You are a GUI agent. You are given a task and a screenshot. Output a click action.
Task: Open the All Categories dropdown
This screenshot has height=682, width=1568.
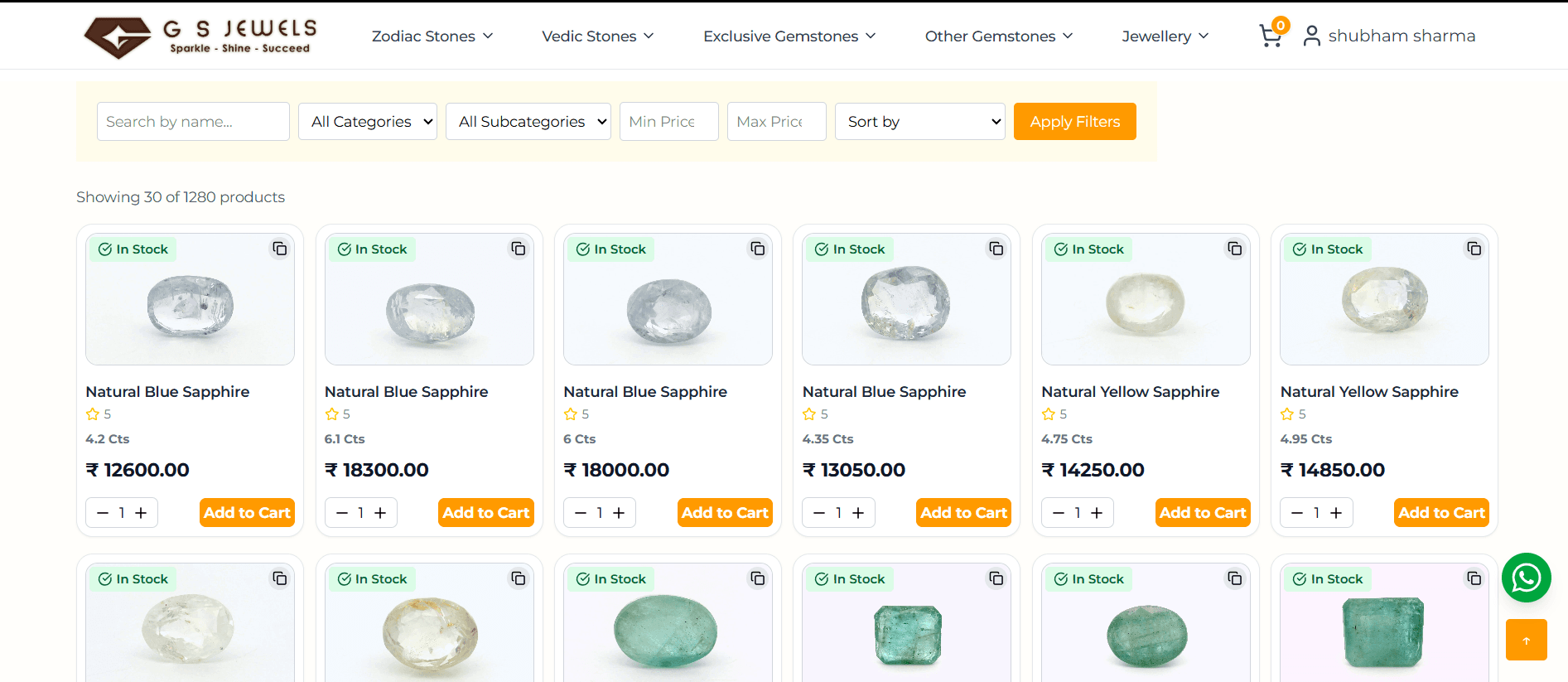pos(368,122)
